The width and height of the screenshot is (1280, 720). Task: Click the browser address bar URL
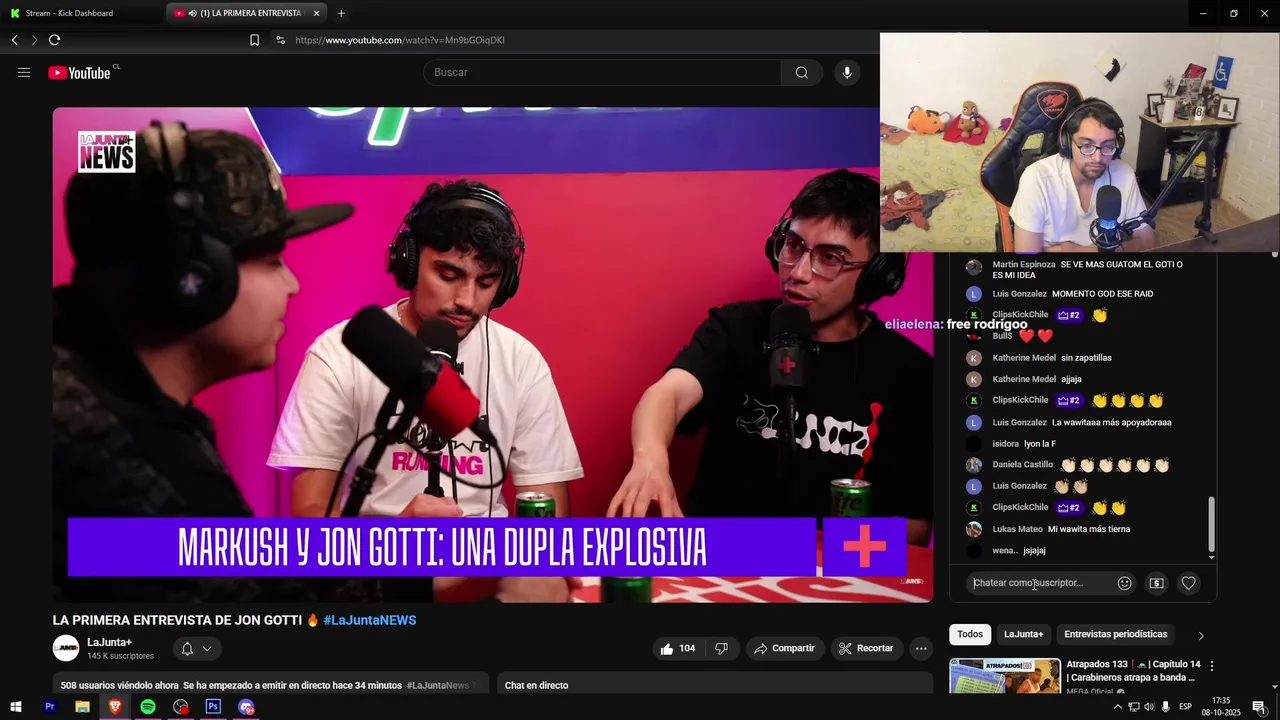[x=400, y=40]
